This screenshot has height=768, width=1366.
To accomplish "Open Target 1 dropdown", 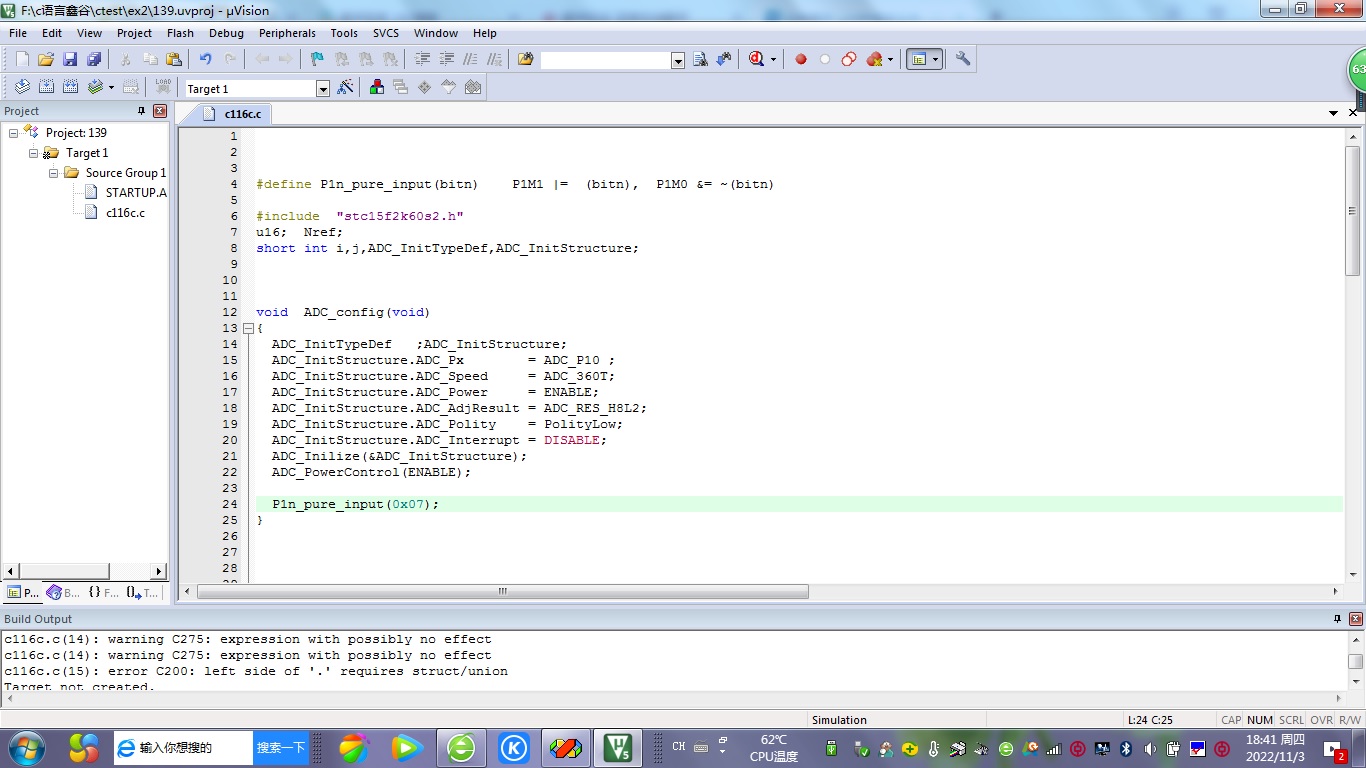I will [323, 89].
